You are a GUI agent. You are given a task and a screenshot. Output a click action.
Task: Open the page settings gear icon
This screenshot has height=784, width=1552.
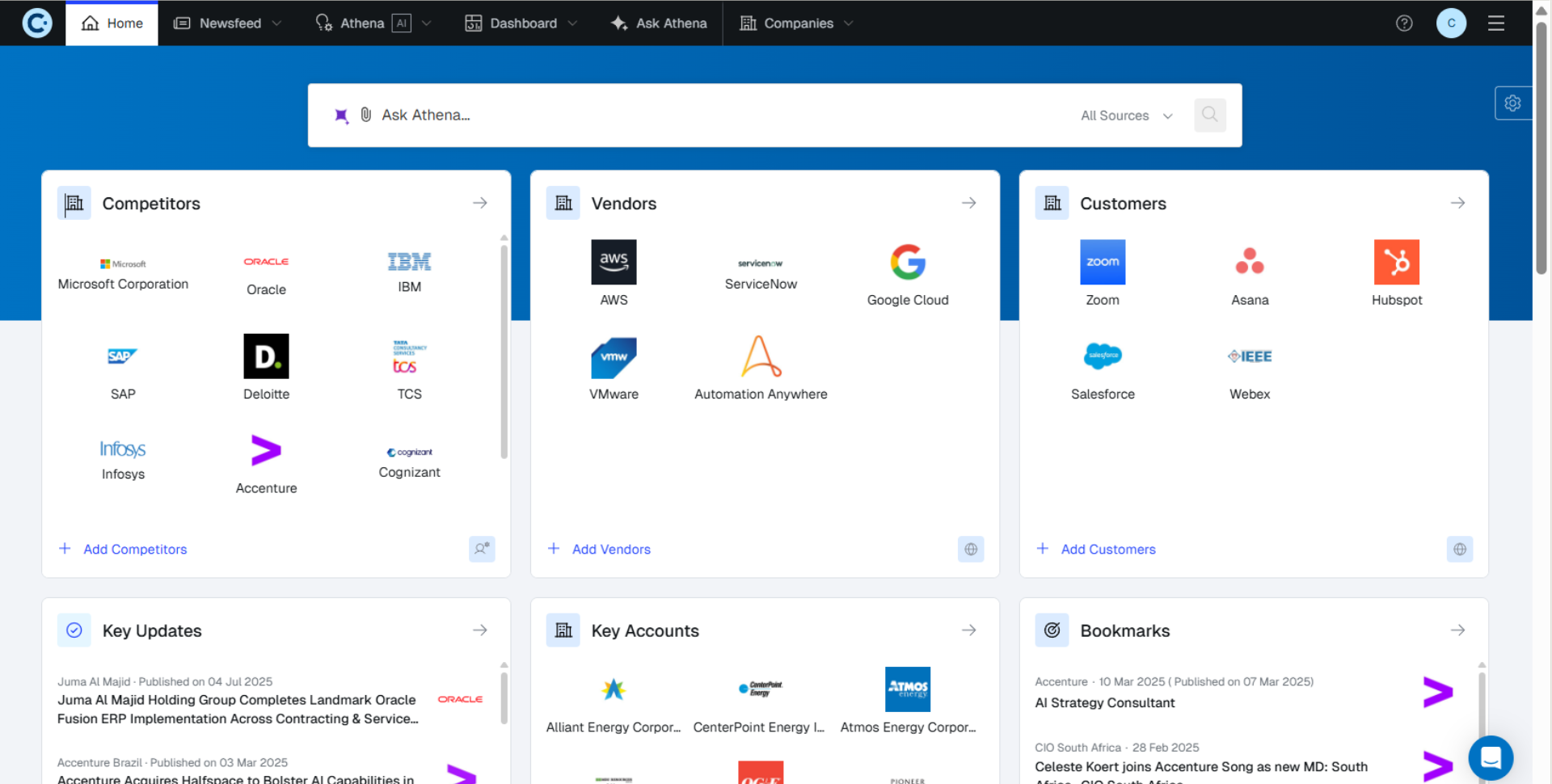point(1512,103)
